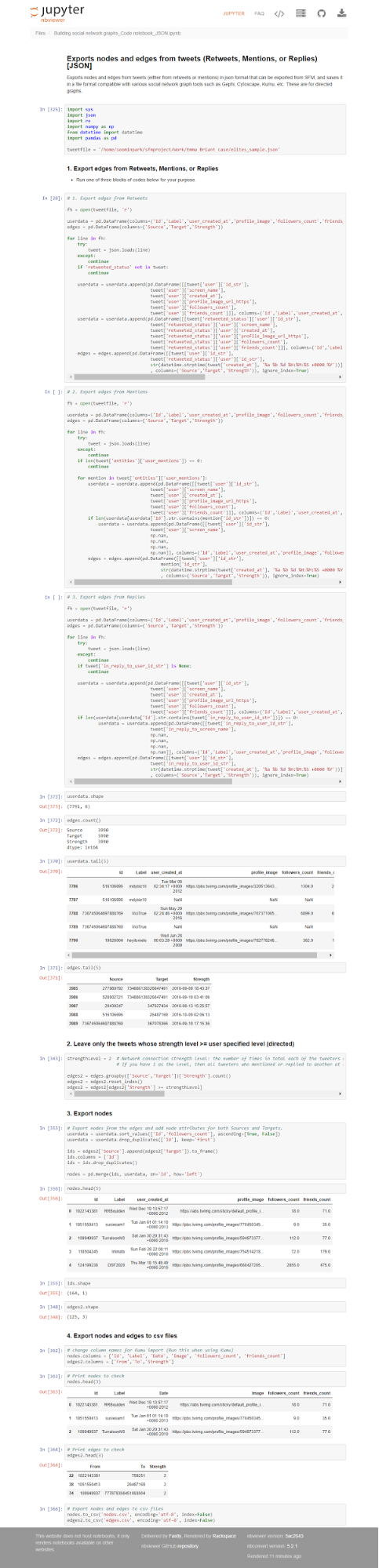The height and width of the screenshot is (1568, 379).
Task: Click right arrow of Retweets code scrollbar
Action: click(341, 378)
